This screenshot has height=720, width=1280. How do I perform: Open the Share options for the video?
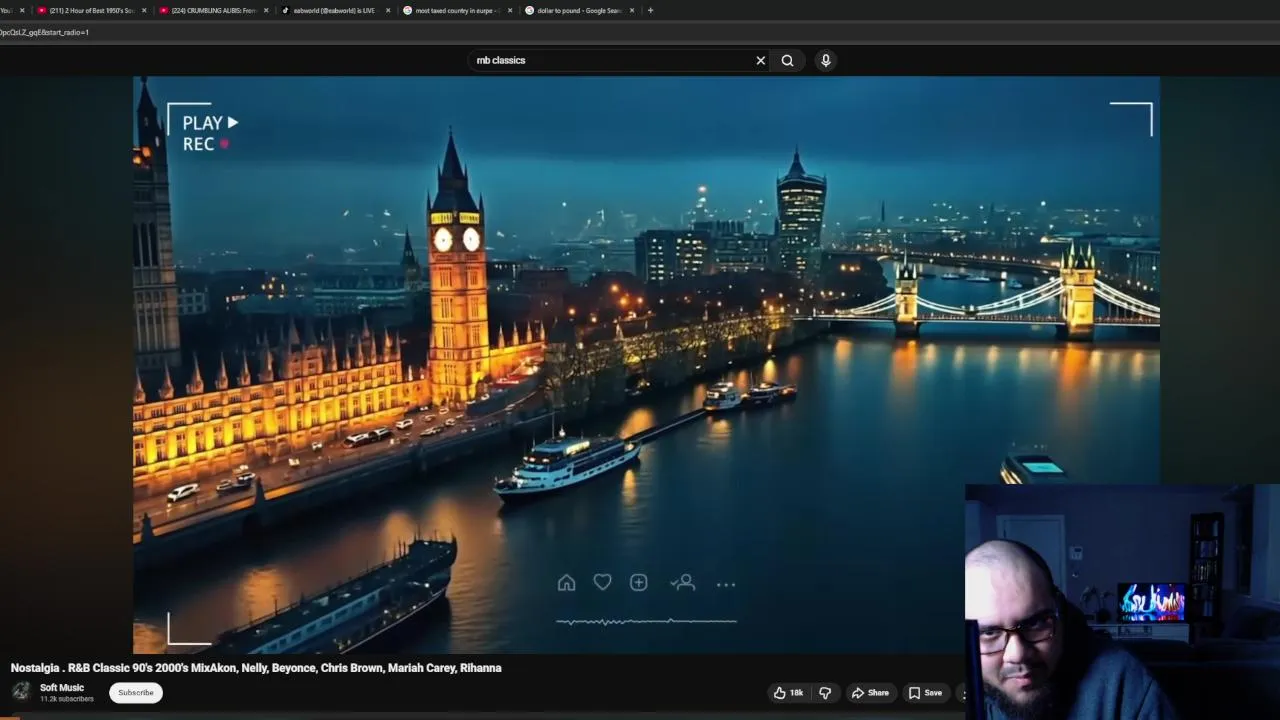tap(870, 692)
